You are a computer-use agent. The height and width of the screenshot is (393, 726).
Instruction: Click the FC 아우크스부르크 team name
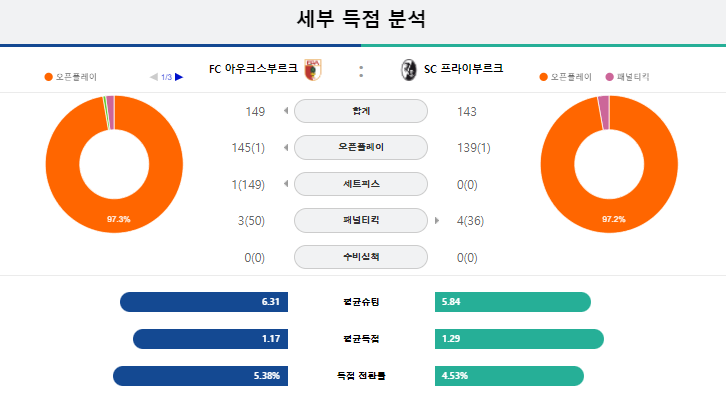253,69
